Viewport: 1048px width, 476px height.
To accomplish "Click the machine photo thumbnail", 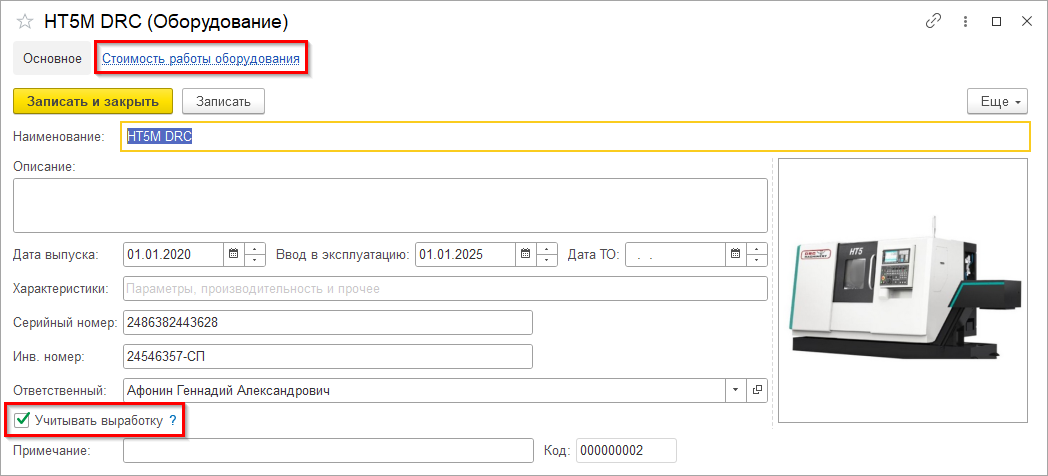I will coord(903,291).
